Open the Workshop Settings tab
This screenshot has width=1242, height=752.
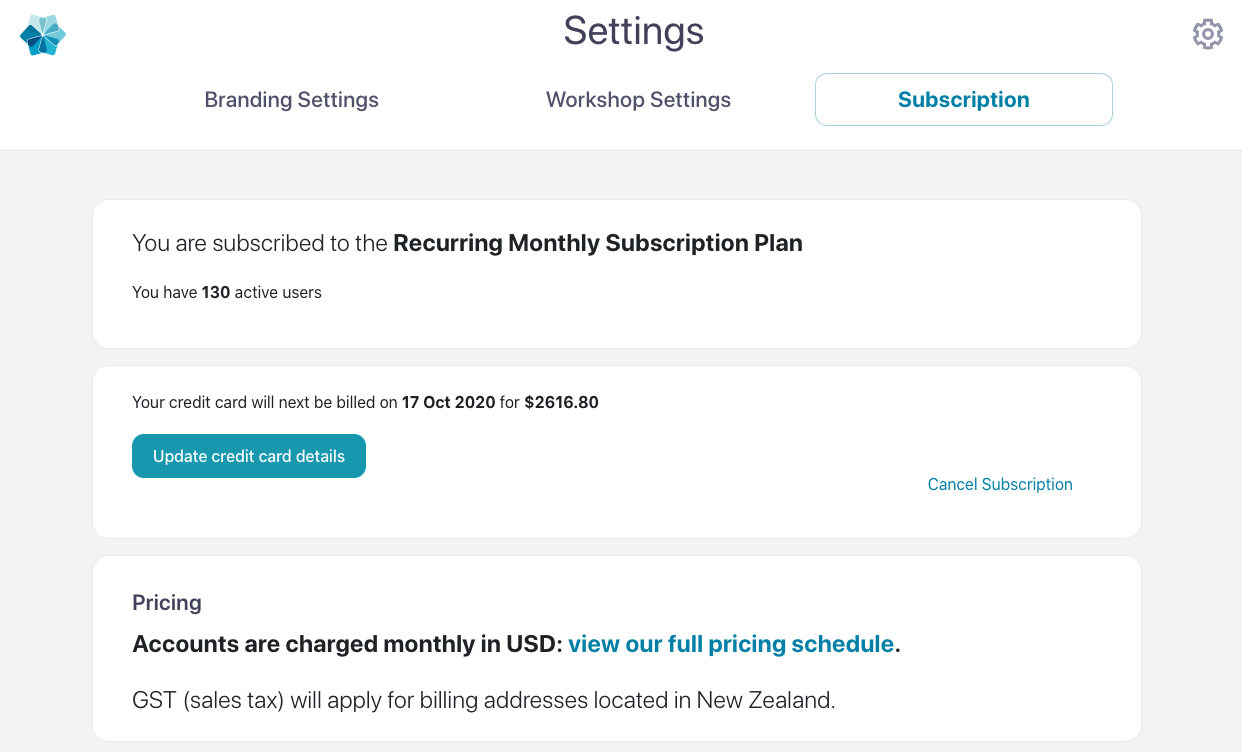[x=638, y=100]
